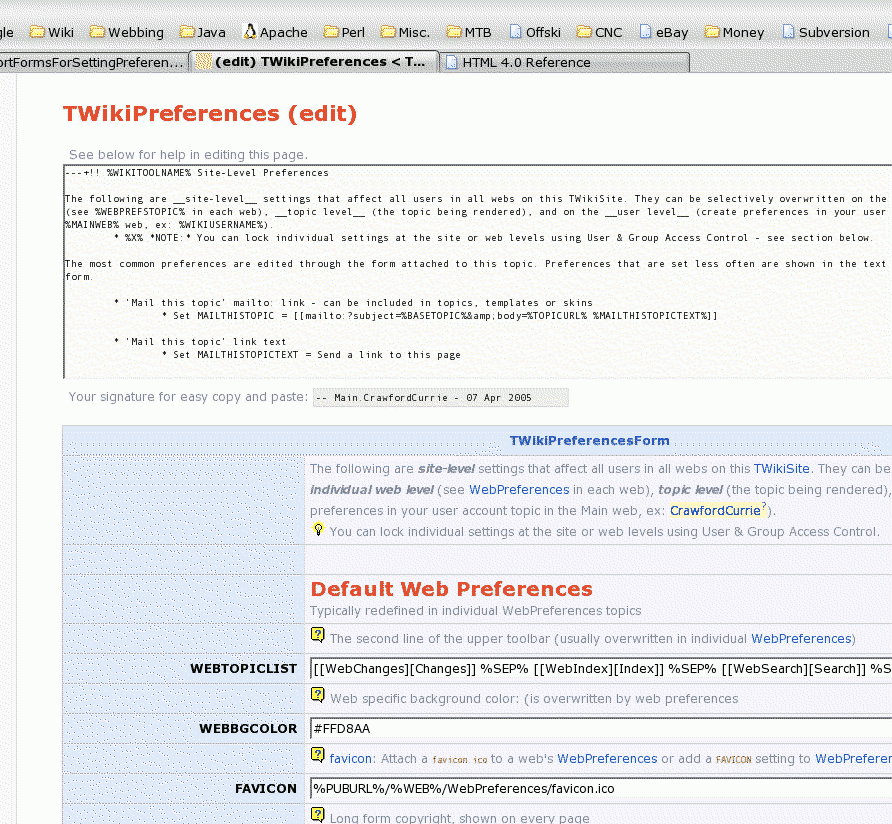
Task: Switch to the HTML 4.0 Reference tab
Action: point(525,62)
